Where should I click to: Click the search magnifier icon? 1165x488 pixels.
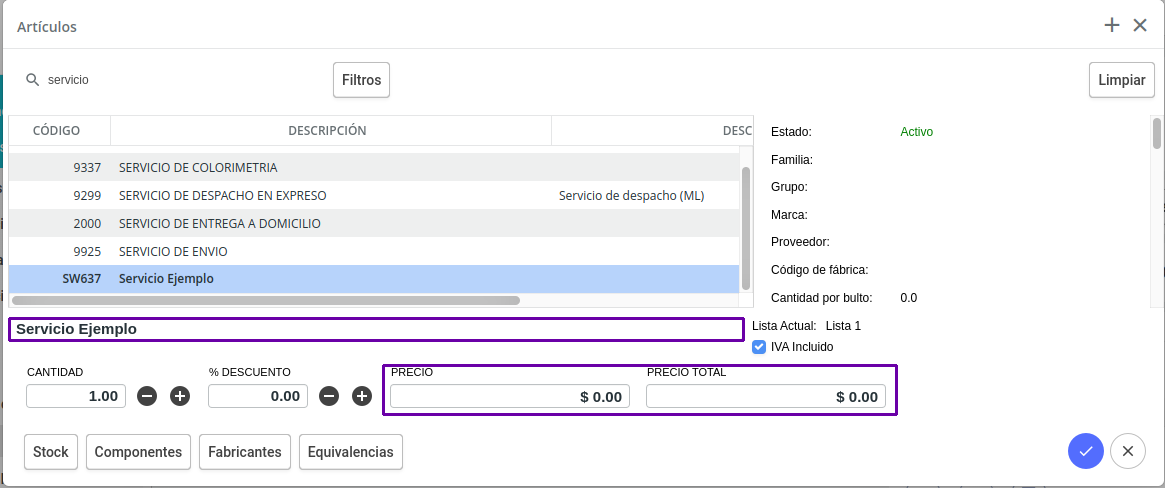[x=32, y=79]
